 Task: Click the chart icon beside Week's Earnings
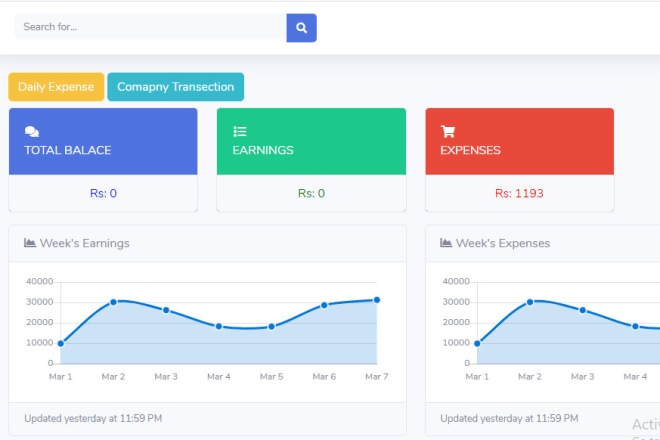pyautogui.click(x=30, y=243)
